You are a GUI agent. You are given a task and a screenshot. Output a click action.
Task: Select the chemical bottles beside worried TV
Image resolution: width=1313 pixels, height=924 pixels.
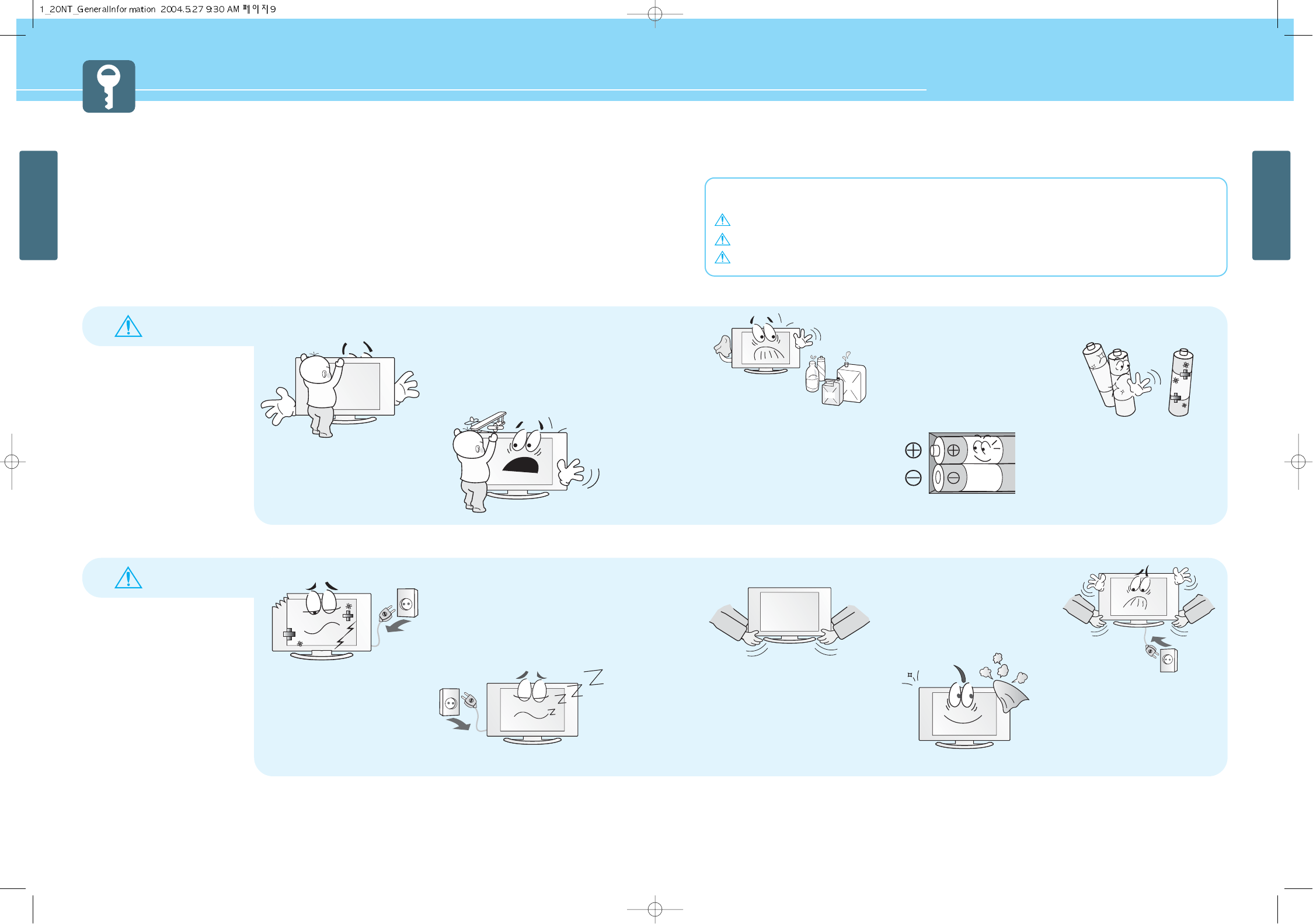(836, 379)
